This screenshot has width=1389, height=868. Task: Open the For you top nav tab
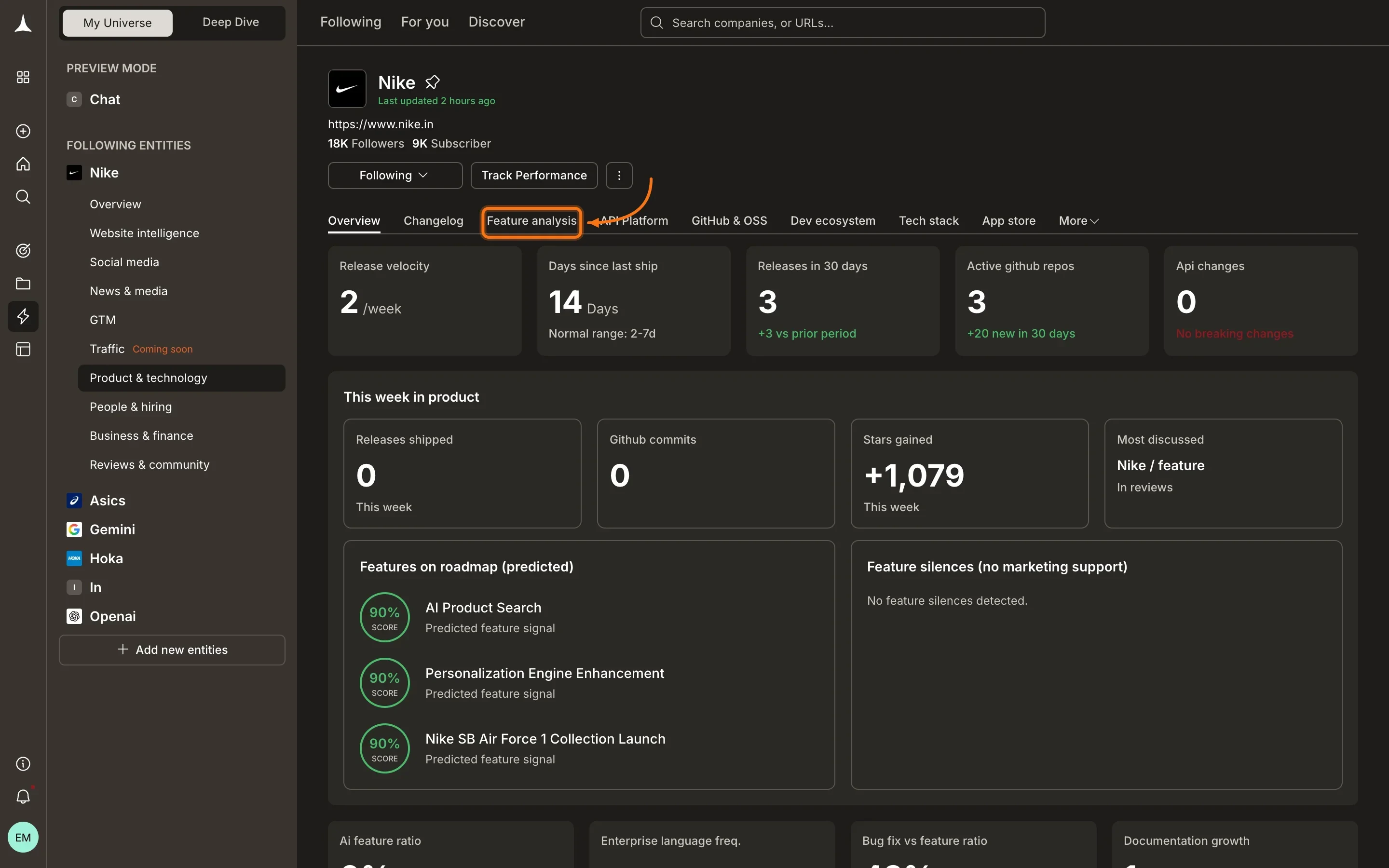425,22
